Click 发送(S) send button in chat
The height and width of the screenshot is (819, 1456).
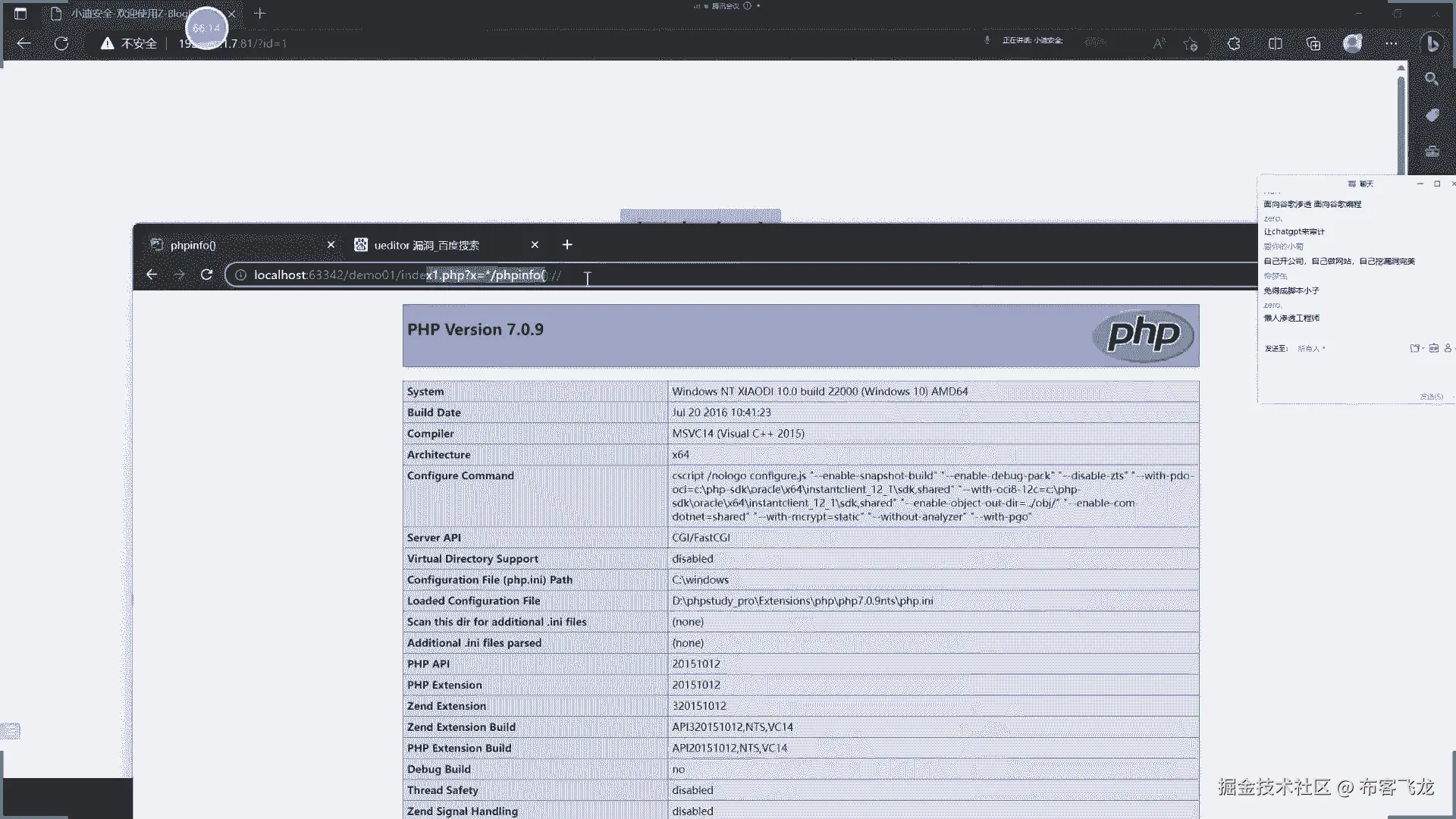tap(1431, 397)
